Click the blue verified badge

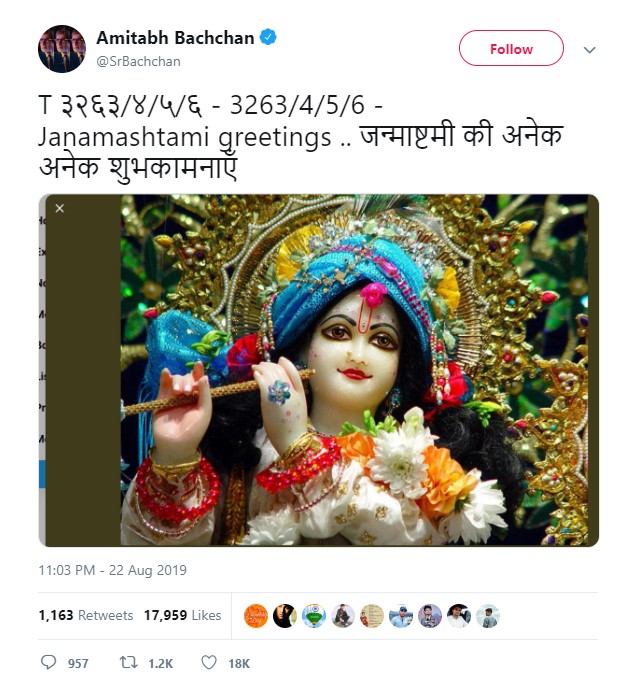click(x=268, y=37)
